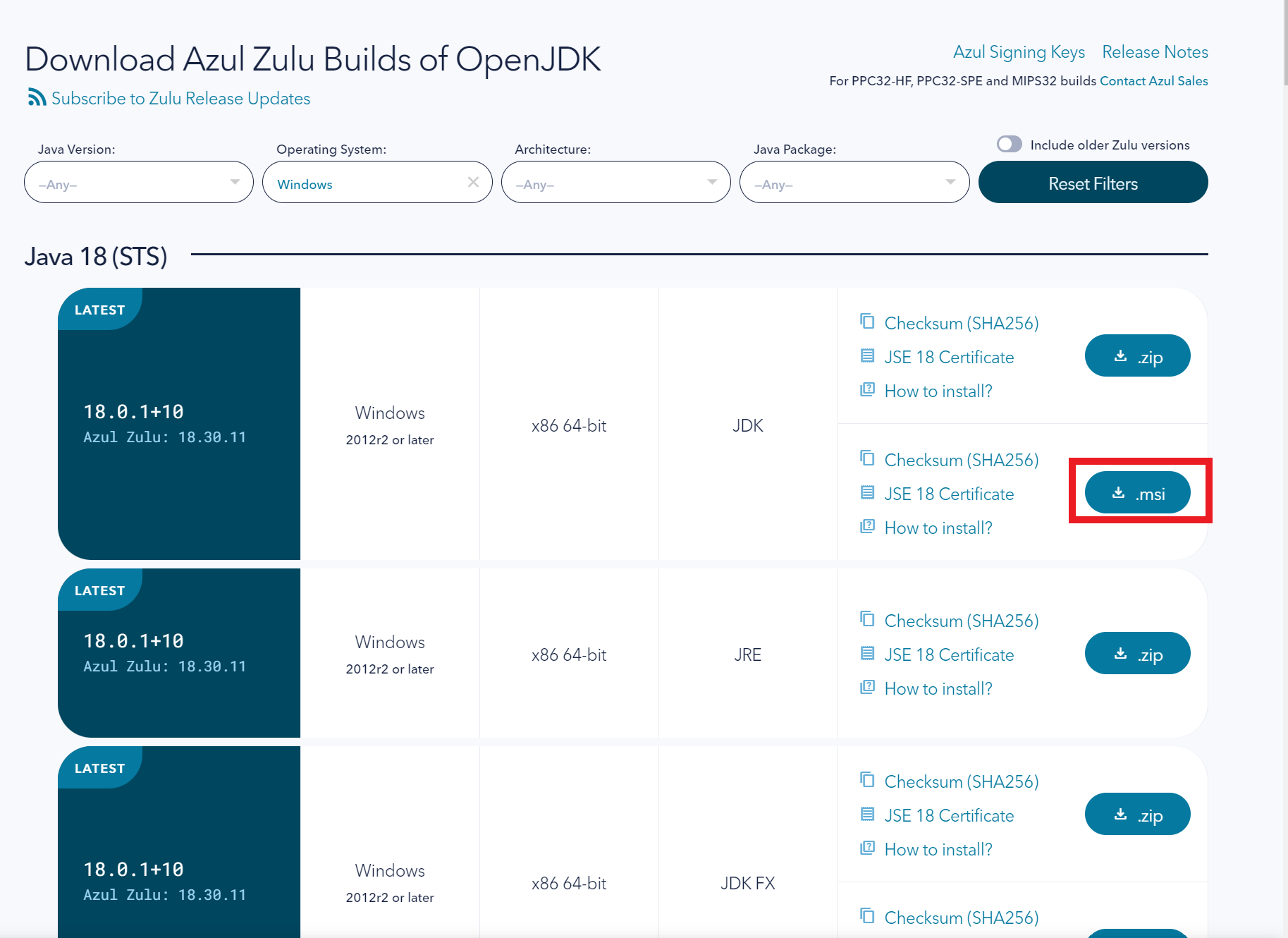This screenshot has height=938, width=1288.
Task: Open the Java Package dropdown
Action: (854, 183)
